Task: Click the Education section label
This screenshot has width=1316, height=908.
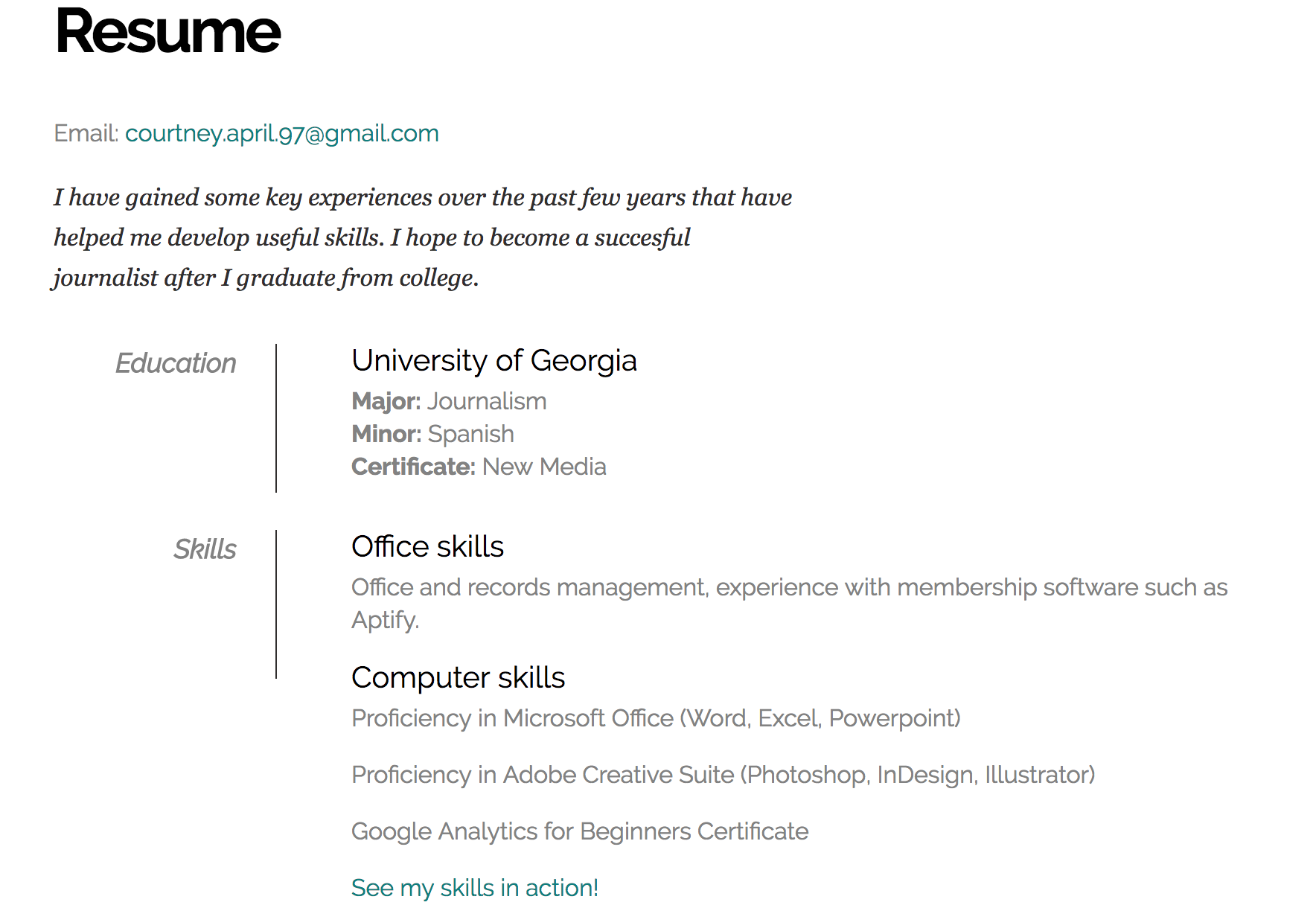Action: (176, 363)
